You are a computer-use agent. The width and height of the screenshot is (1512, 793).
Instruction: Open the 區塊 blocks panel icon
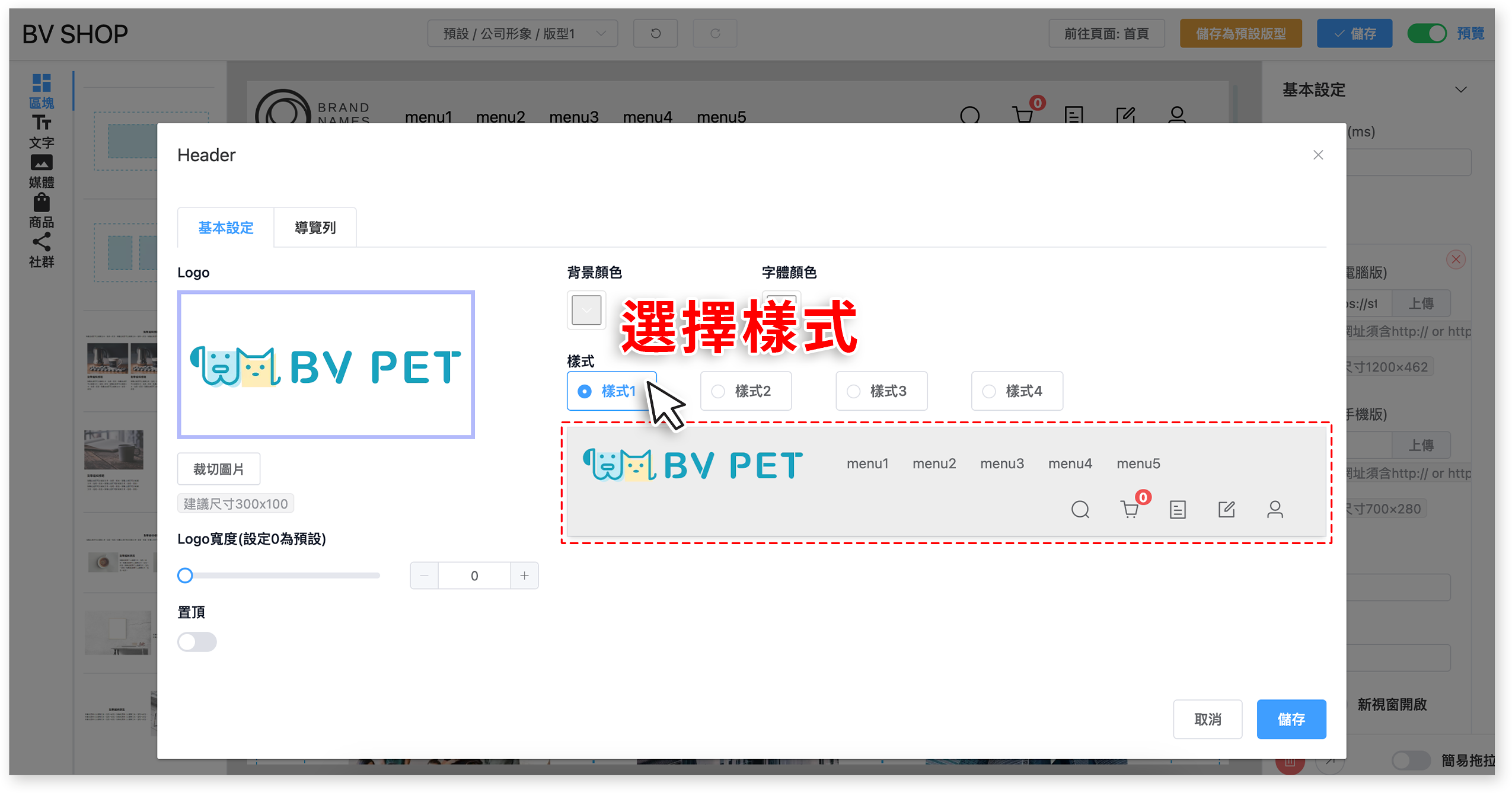coord(41,91)
